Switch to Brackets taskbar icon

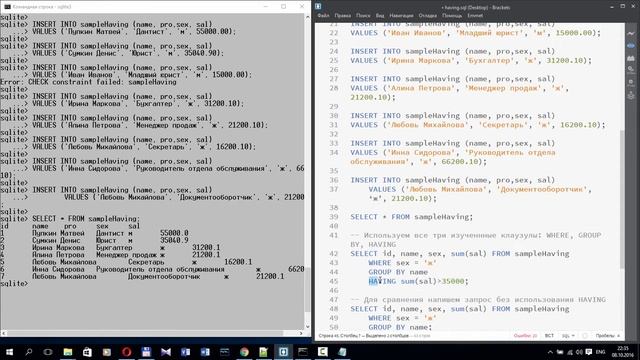click(x=283, y=351)
